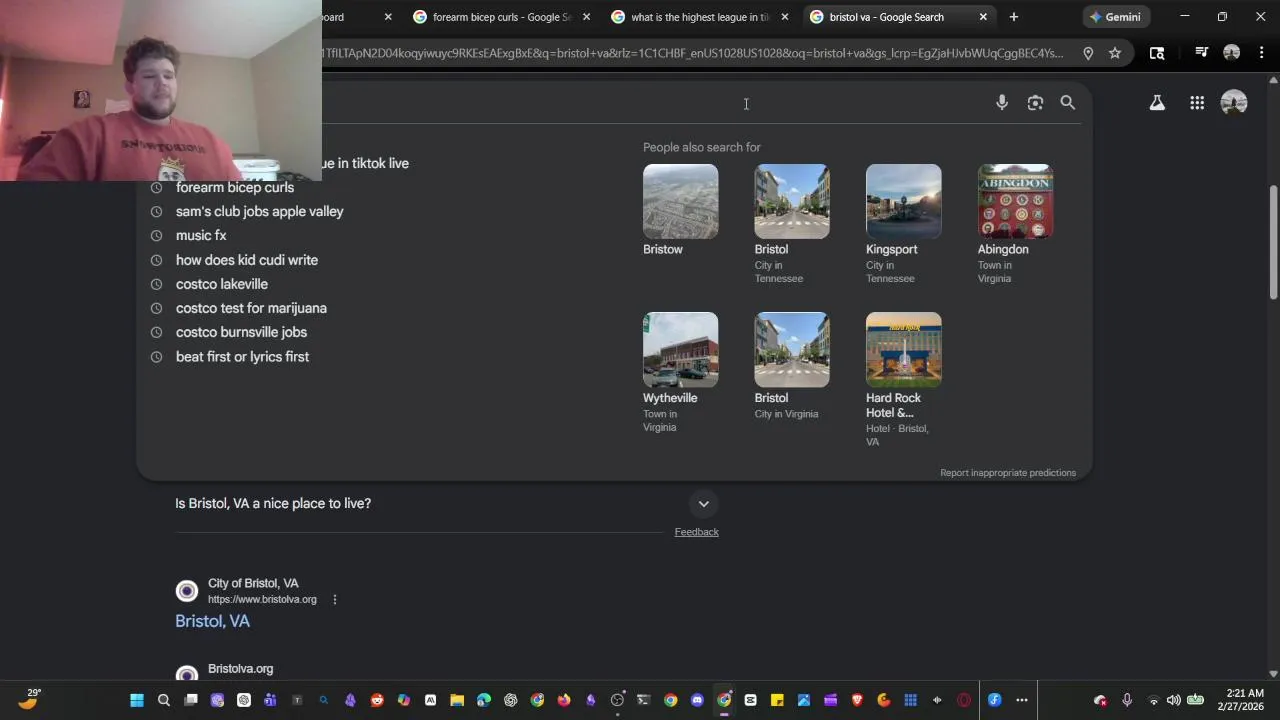Open Windows taskbar search

point(164,700)
